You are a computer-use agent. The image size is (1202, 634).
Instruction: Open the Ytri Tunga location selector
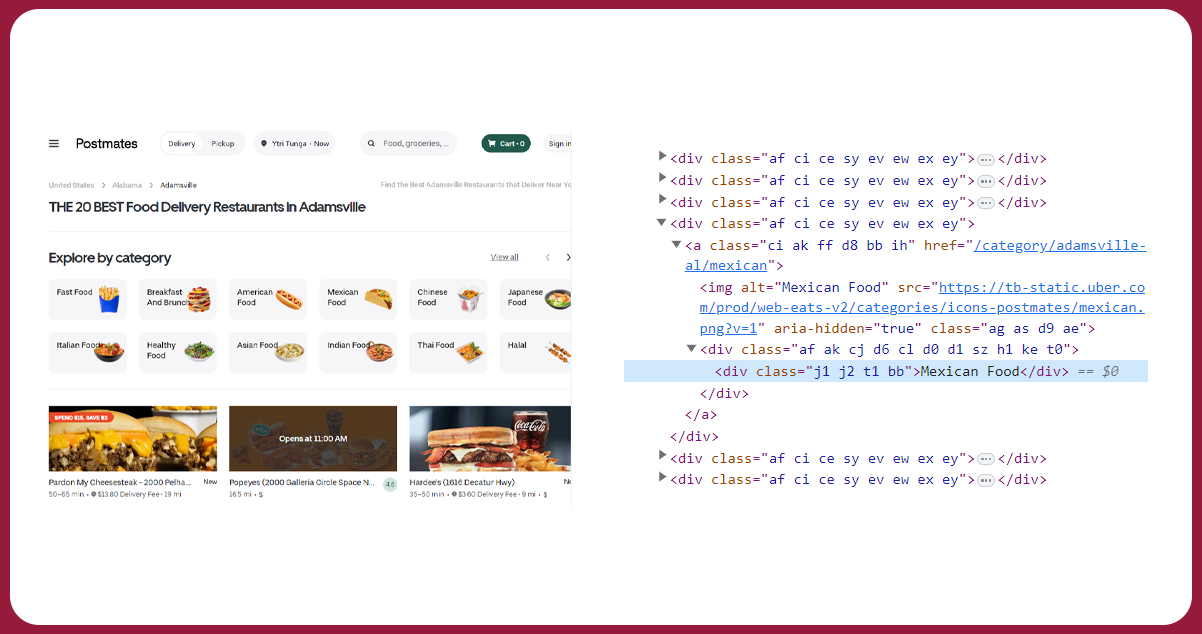[294, 144]
